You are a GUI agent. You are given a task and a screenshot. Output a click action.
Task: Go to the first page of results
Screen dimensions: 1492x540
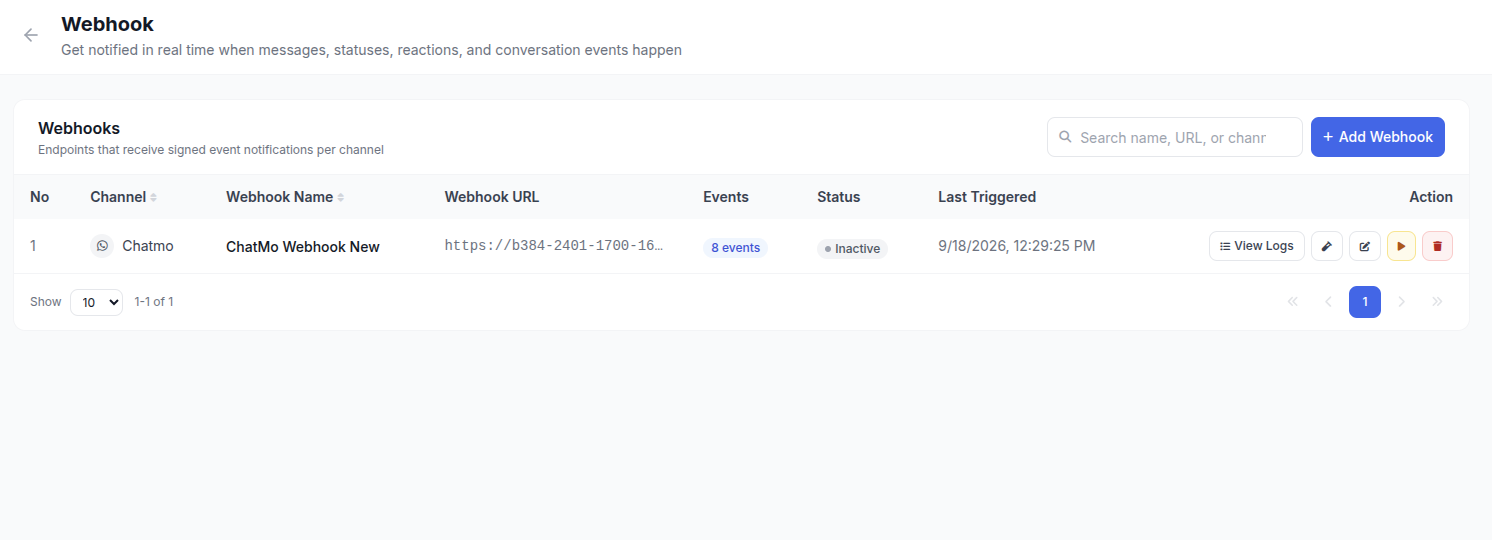click(1292, 302)
